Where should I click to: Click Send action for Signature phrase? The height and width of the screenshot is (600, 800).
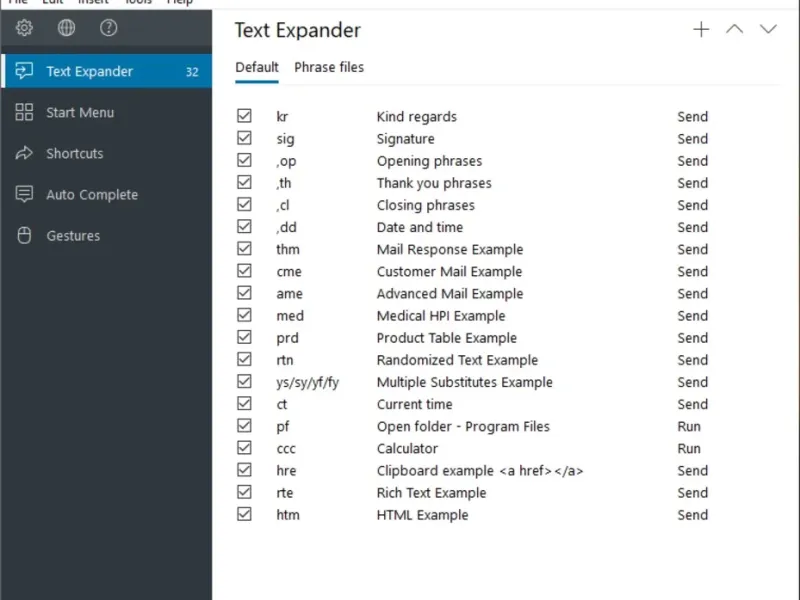click(692, 139)
